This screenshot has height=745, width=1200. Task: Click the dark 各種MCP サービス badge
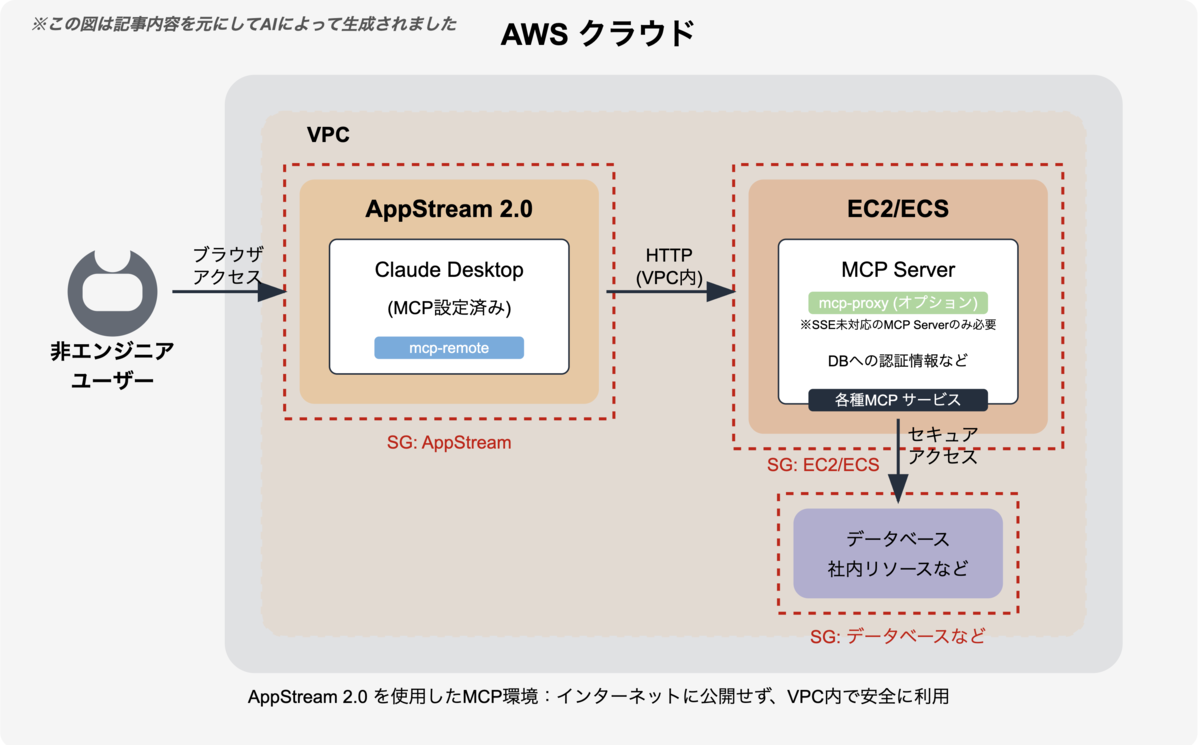tap(898, 400)
